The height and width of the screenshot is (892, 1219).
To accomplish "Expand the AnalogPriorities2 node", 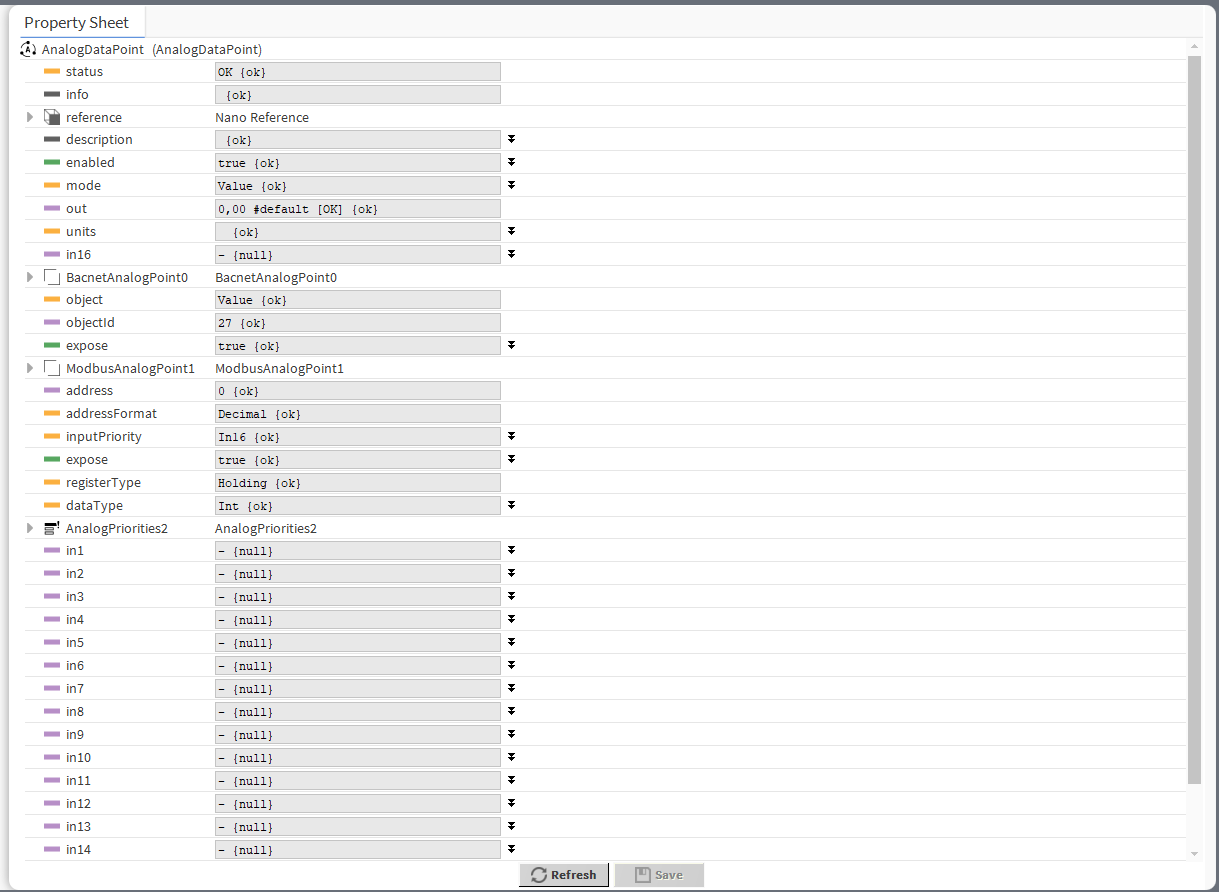I will 29,527.
